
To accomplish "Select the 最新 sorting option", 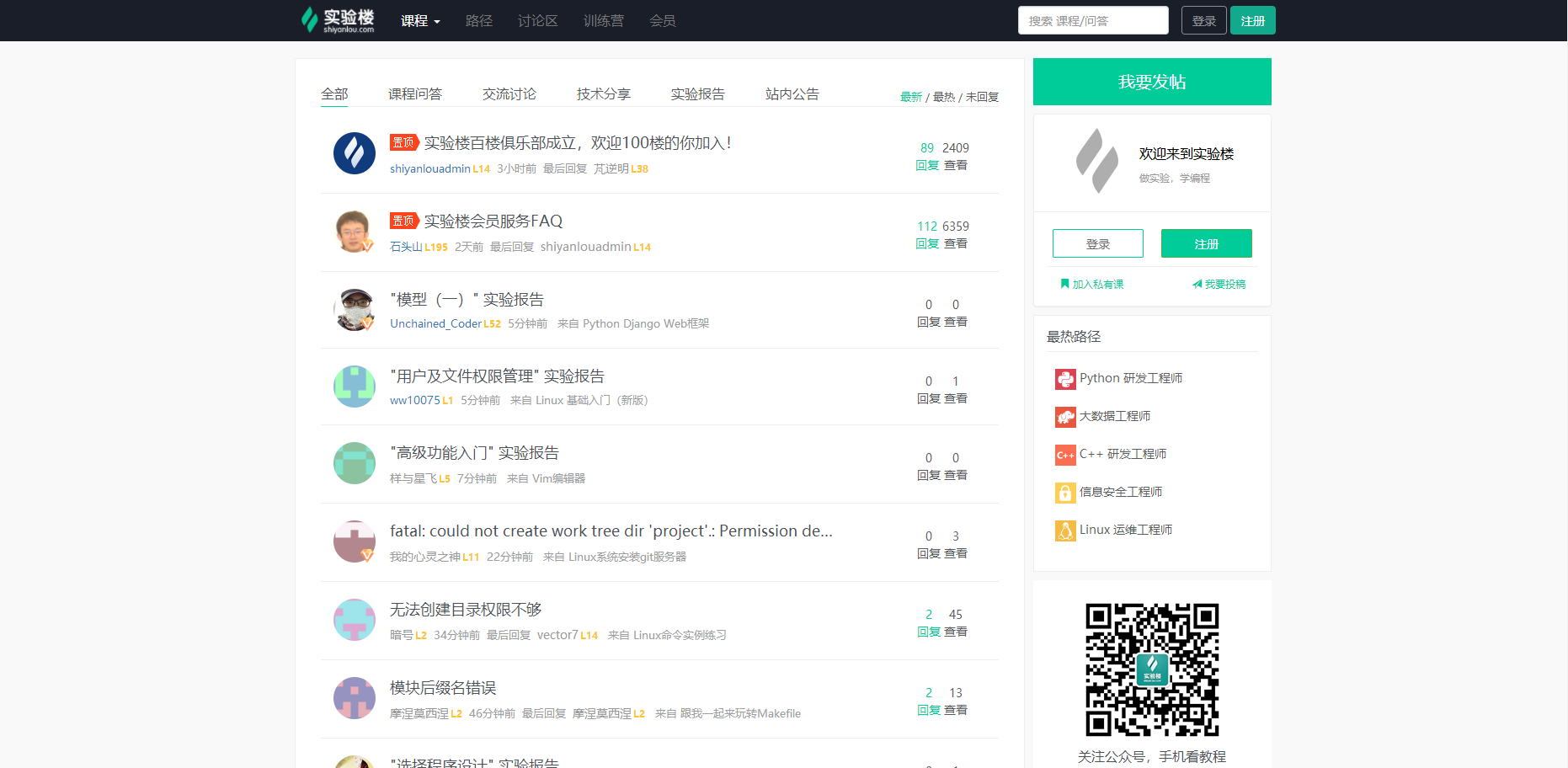I will (x=911, y=97).
